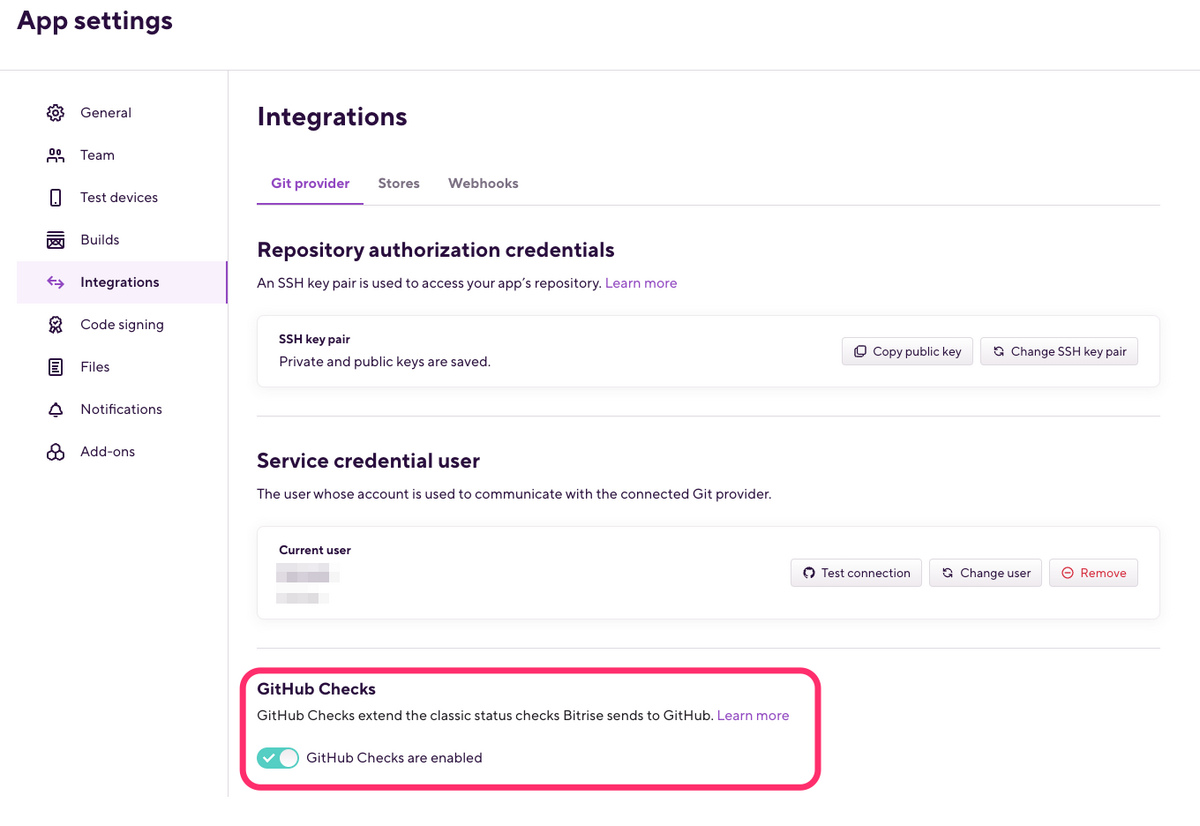Open Learn more link for GitHub Checks

753,716
